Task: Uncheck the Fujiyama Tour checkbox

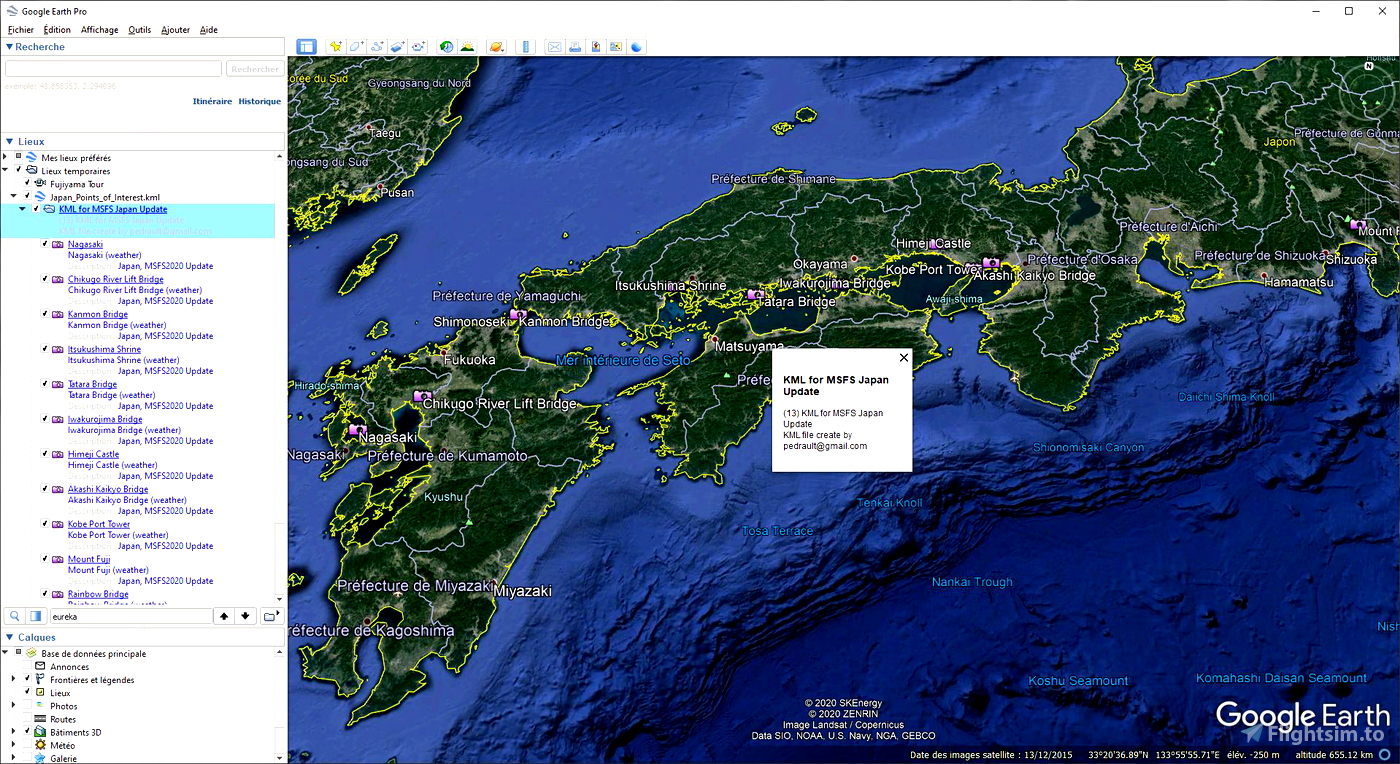Action: pyautogui.click(x=28, y=183)
